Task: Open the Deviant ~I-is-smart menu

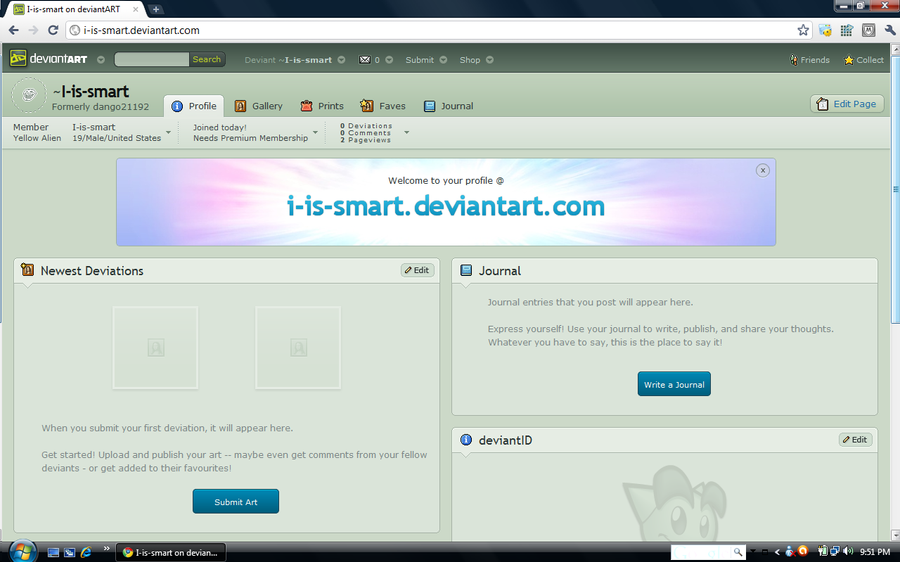Action: point(288,60)
